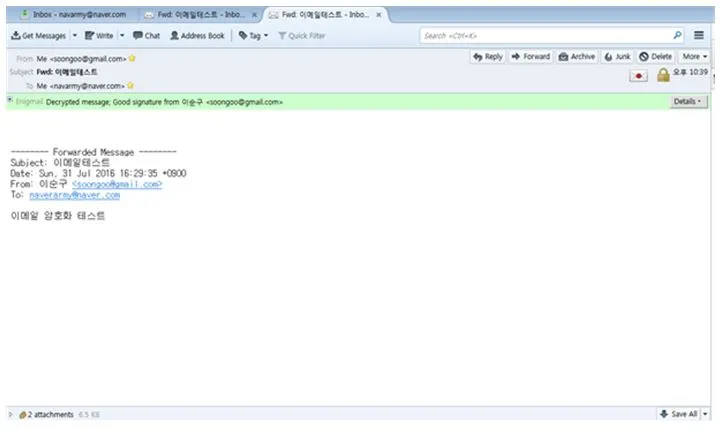The width and height of the screenshot is (720, 430).
Task: Open the More actions dropdown
Action: coord(694,57)
